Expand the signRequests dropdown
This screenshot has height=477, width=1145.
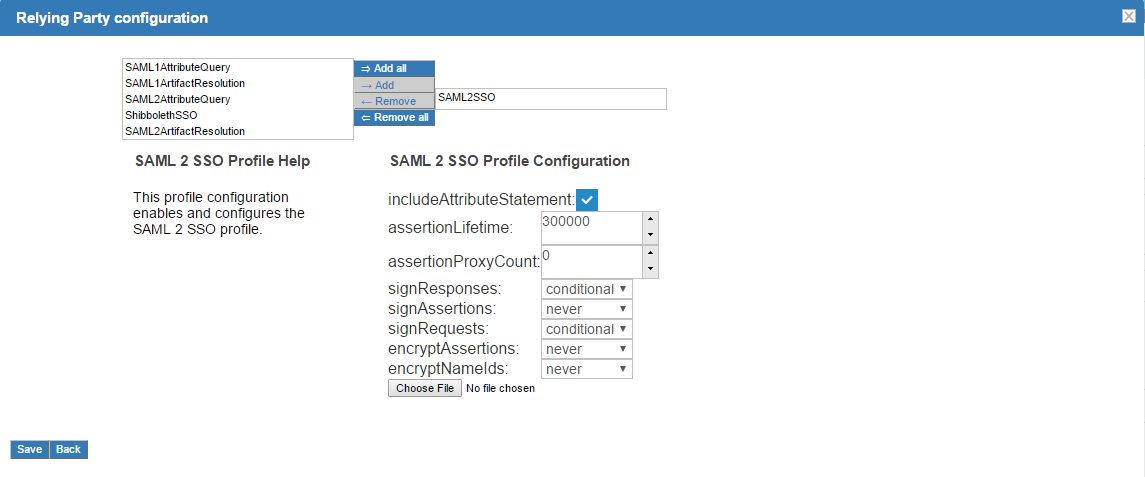click(x=586, y=329)
